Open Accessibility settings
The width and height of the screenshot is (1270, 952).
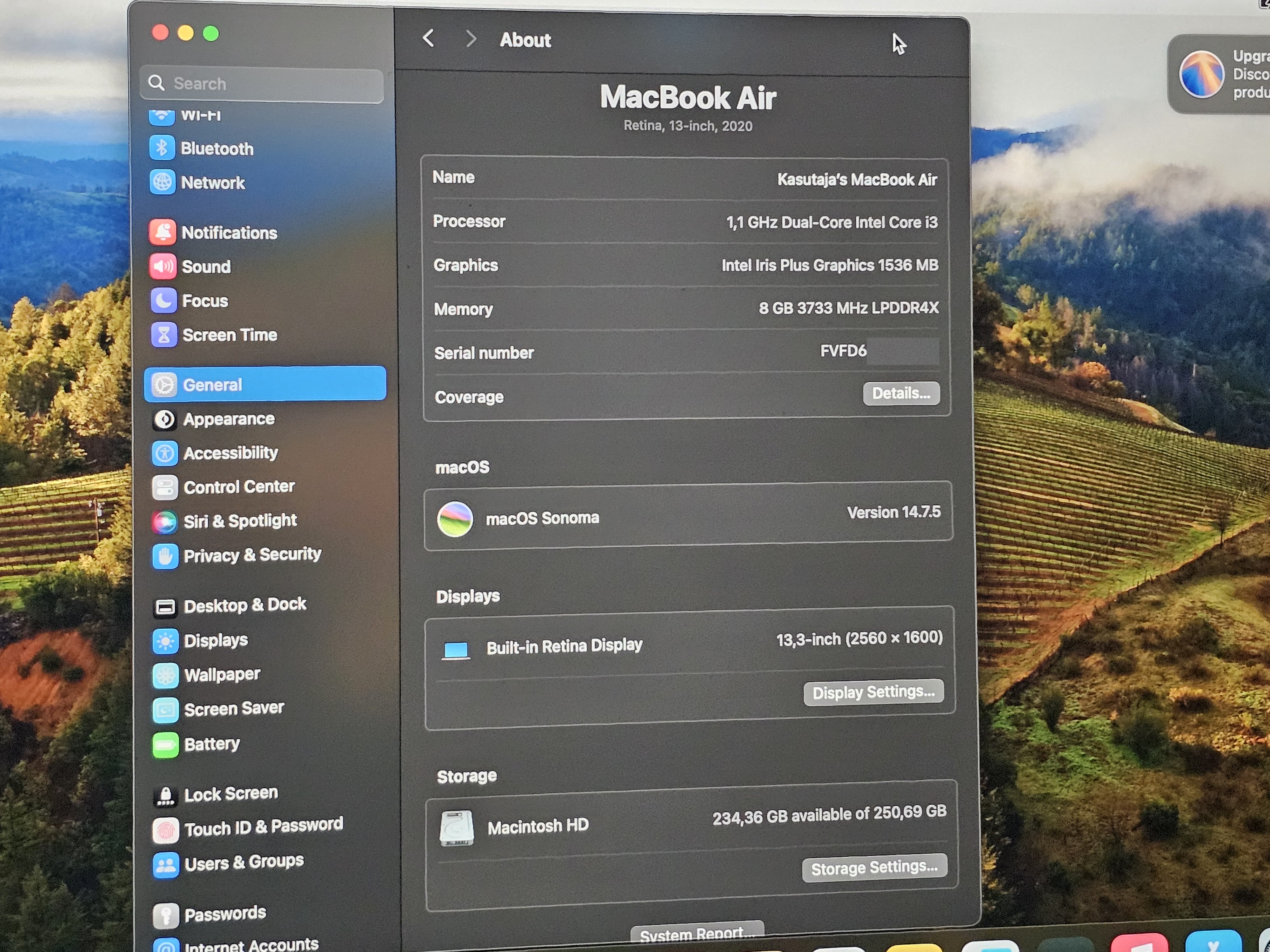click(x=215, y=453)
